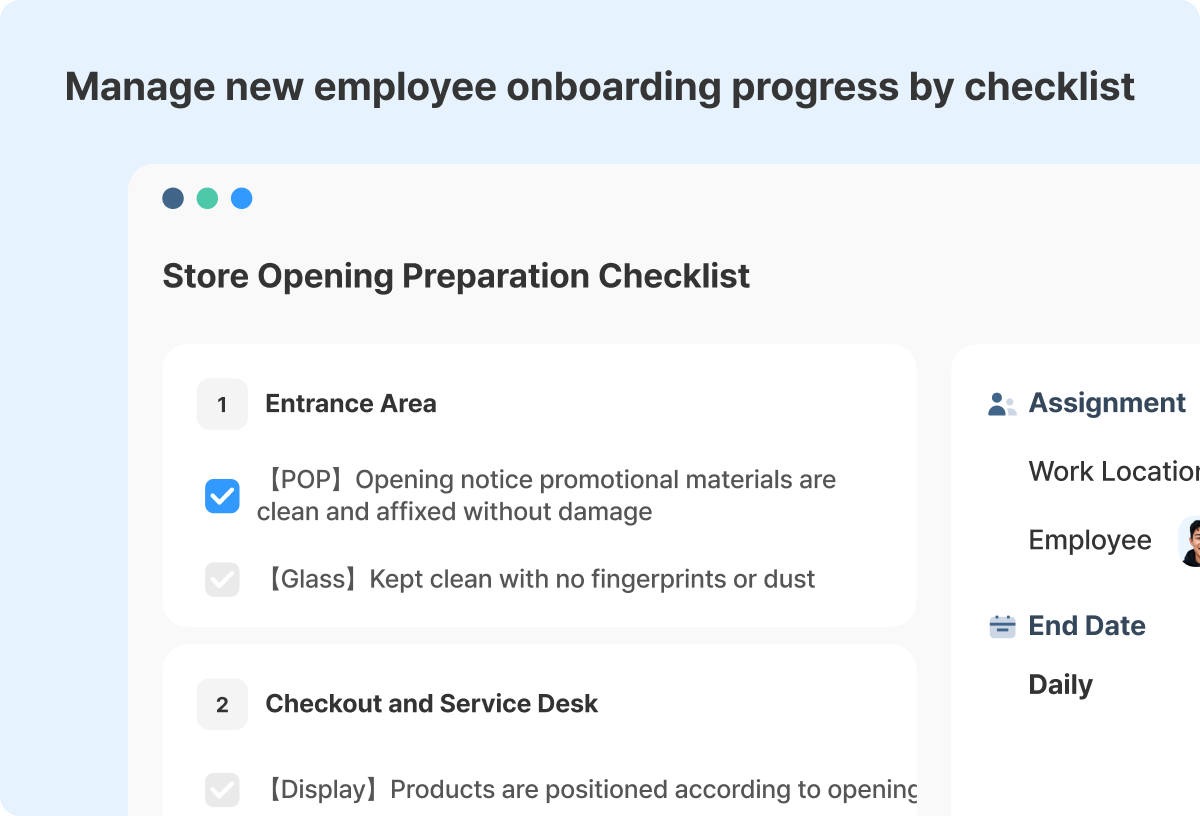This screenshot has width=1200, height=816.
Task: Click the Glass kept clean item text
Action: click(537, 579)
